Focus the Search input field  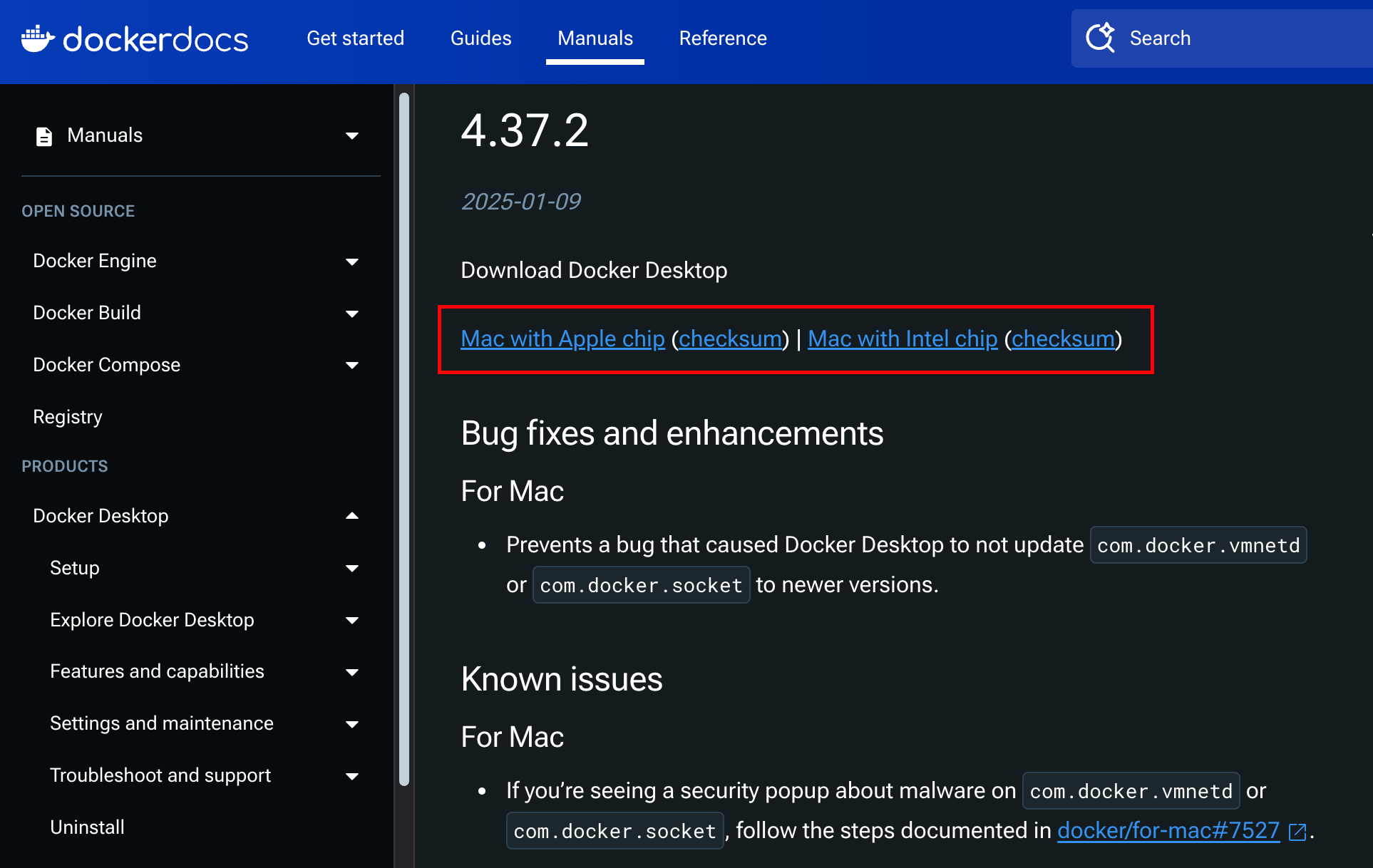(1222, 38)
